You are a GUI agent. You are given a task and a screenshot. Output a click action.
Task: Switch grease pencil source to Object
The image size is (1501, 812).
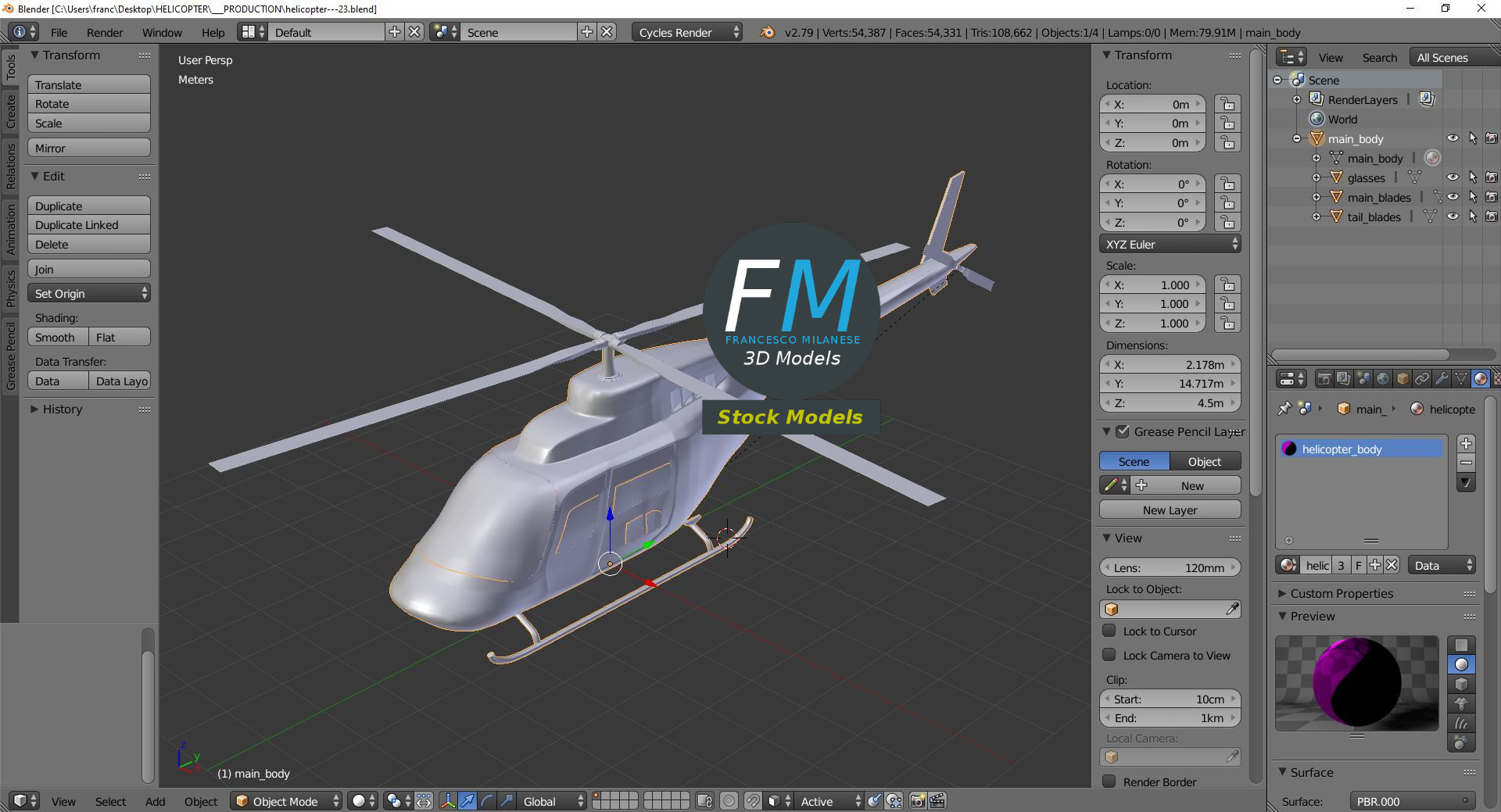coord(1205,461)
